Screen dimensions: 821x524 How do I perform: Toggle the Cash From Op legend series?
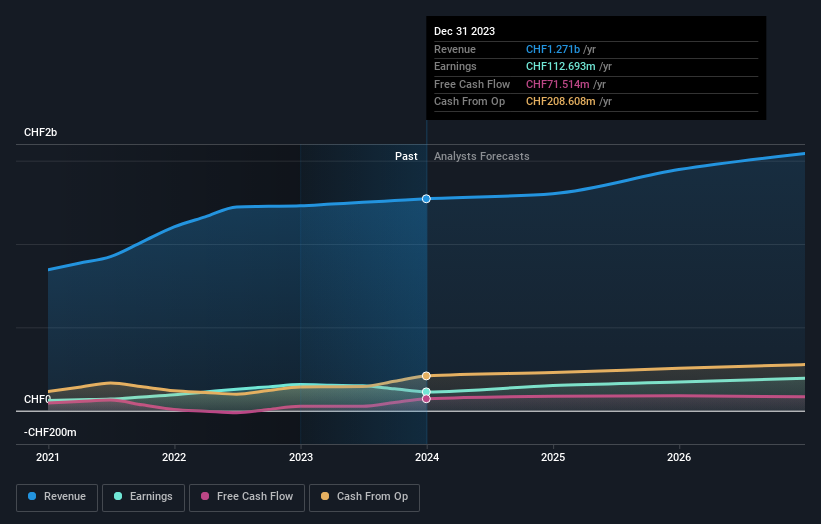[x=364, y=497]
